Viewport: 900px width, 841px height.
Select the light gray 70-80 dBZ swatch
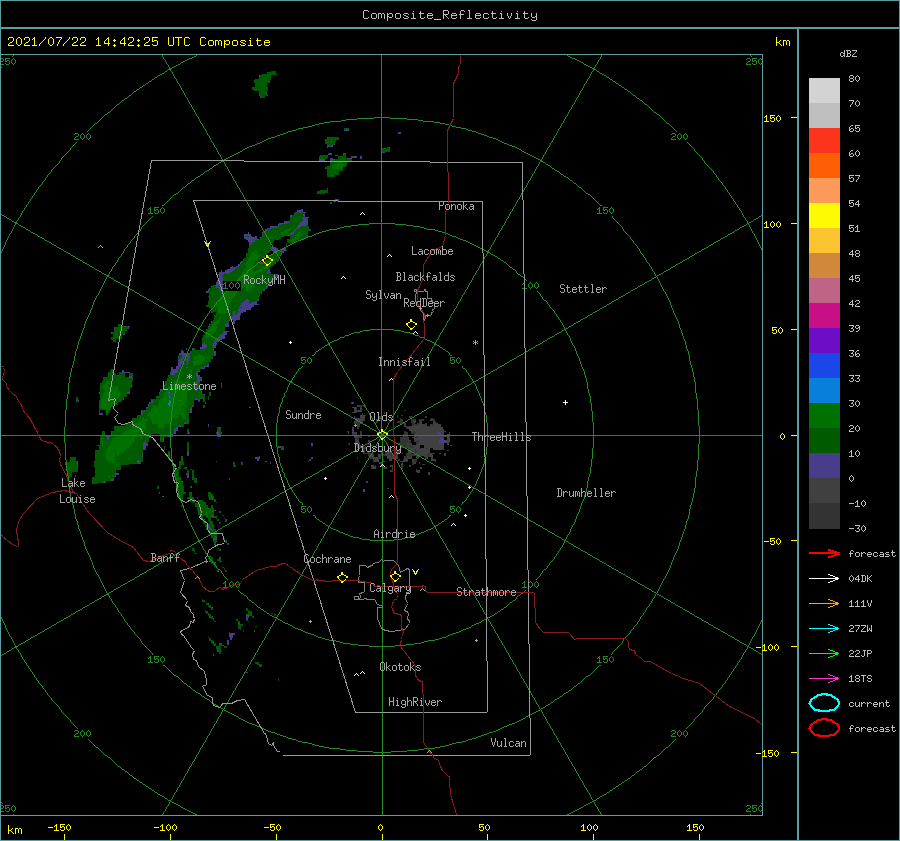[x=824, y=91]
